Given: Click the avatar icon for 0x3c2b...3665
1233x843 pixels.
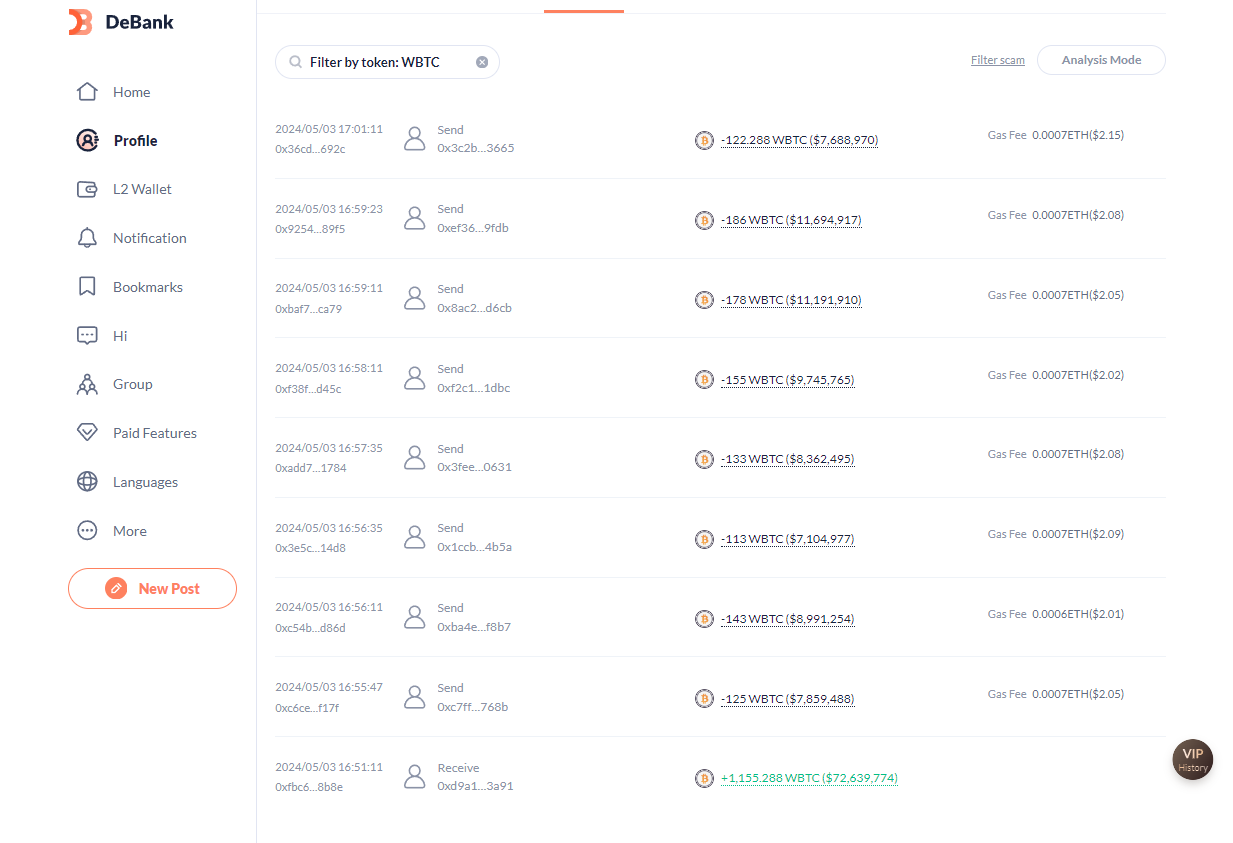Looking at the screenshot, I should [415, 139].
